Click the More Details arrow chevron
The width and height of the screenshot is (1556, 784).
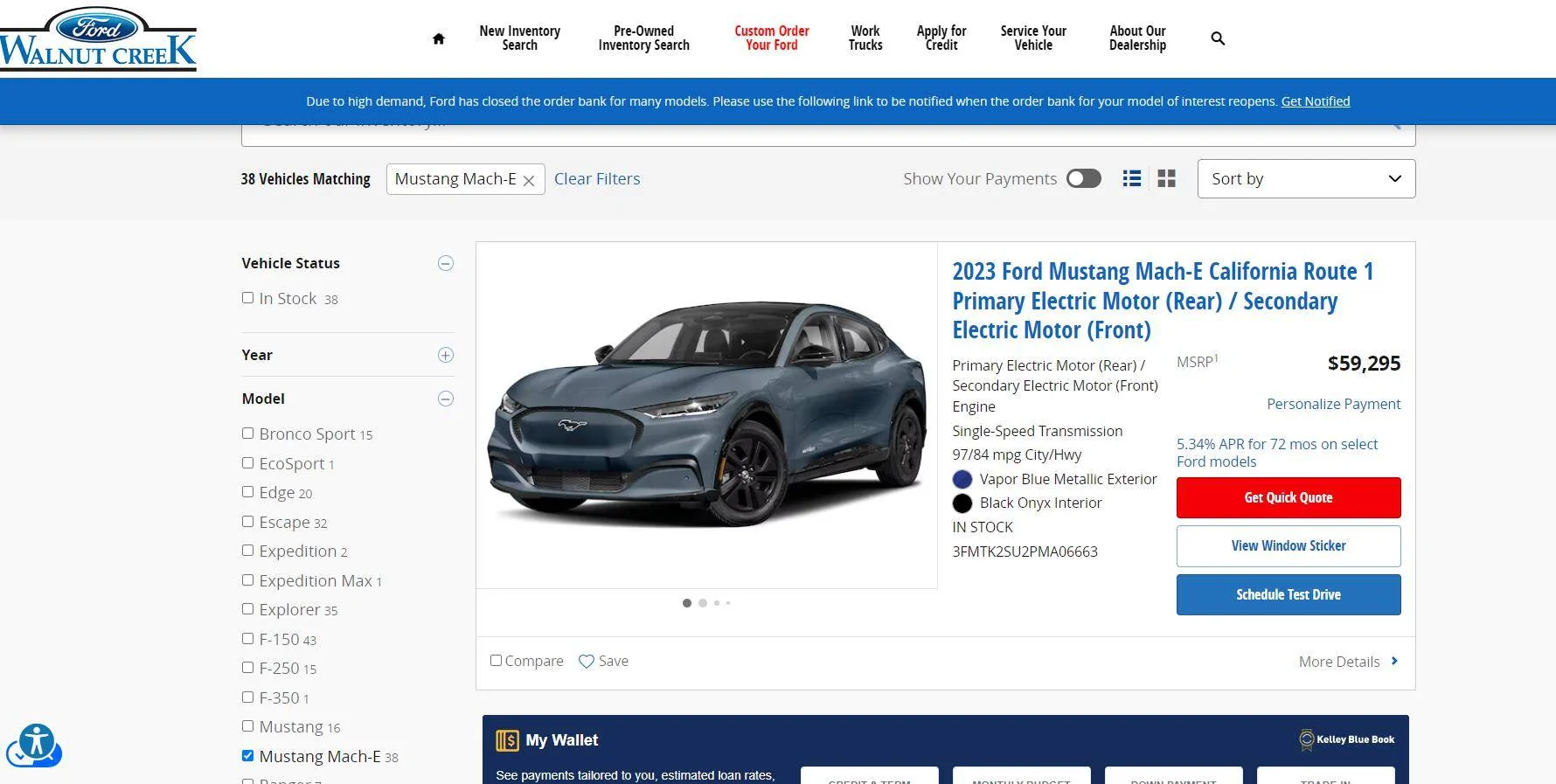(1394, 661)
